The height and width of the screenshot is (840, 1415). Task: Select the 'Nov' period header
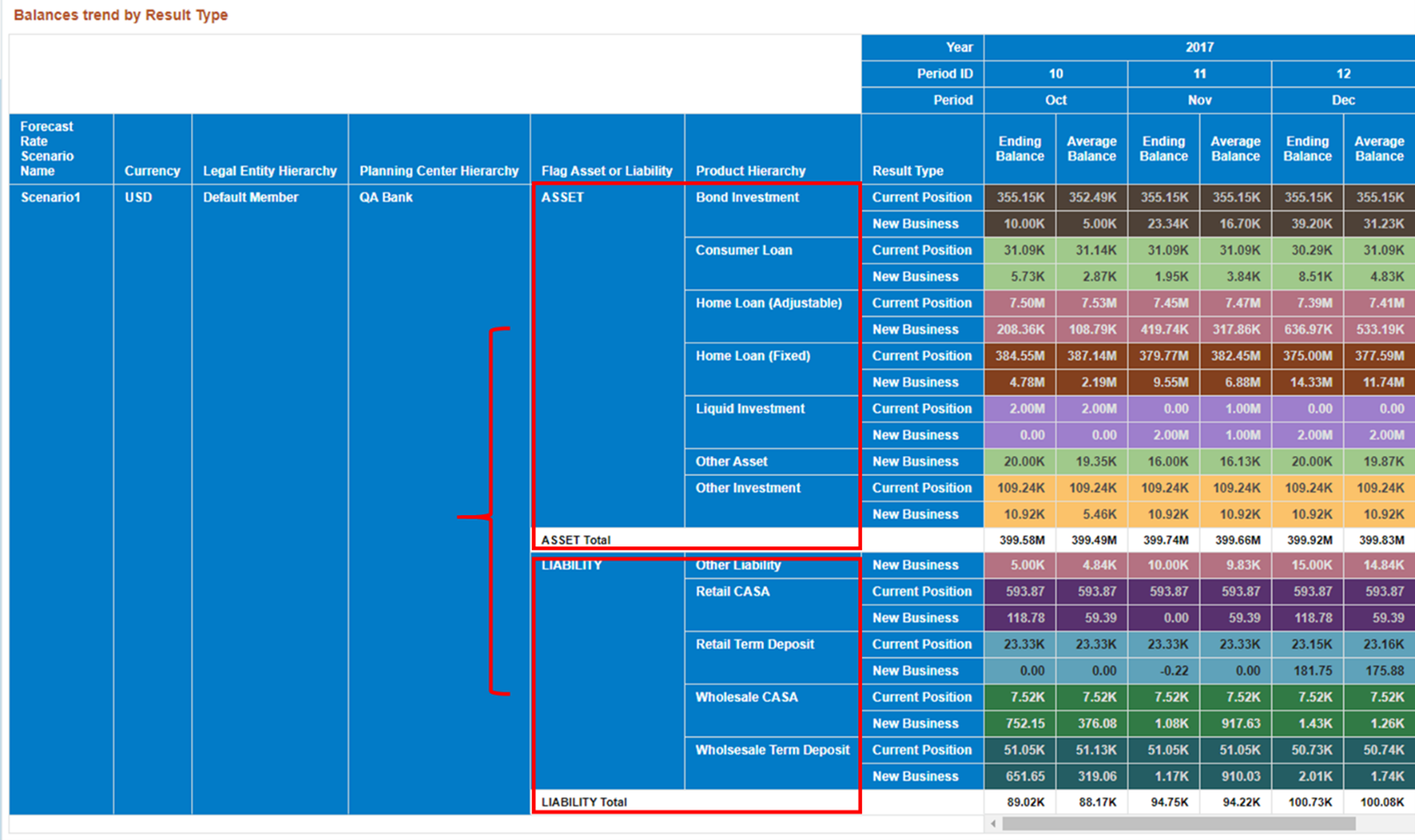pyautogui.click(x=1199, y=101)
